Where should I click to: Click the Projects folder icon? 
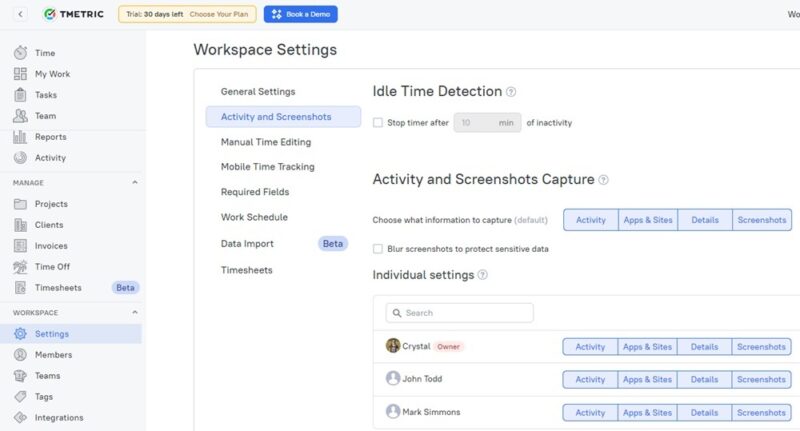tap(20, 204)
